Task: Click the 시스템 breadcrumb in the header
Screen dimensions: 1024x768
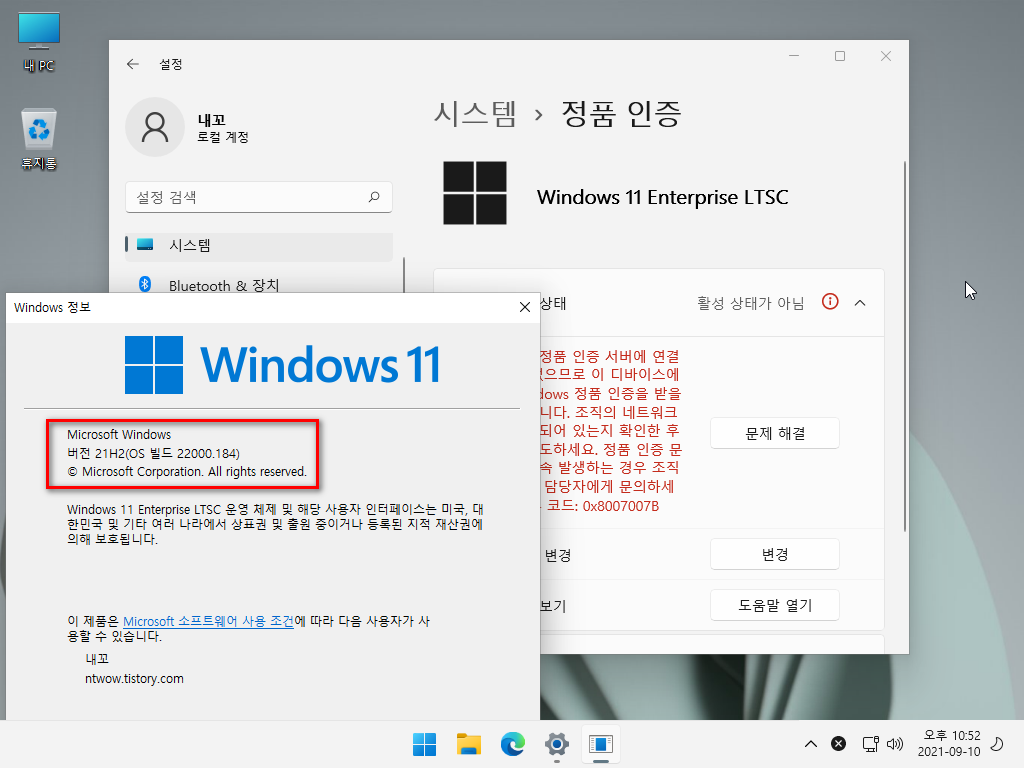Action: [x=475, y=114]
